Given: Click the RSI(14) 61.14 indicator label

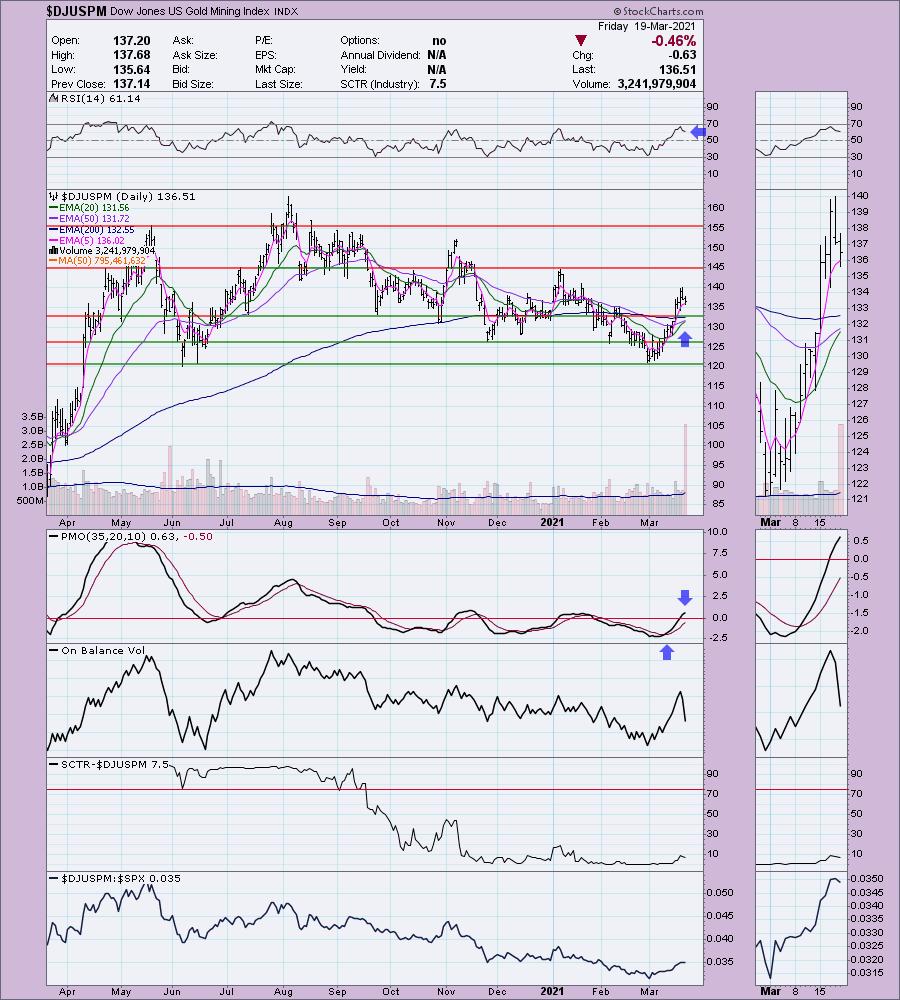Looking at the screenshot, I should [100, 98].
